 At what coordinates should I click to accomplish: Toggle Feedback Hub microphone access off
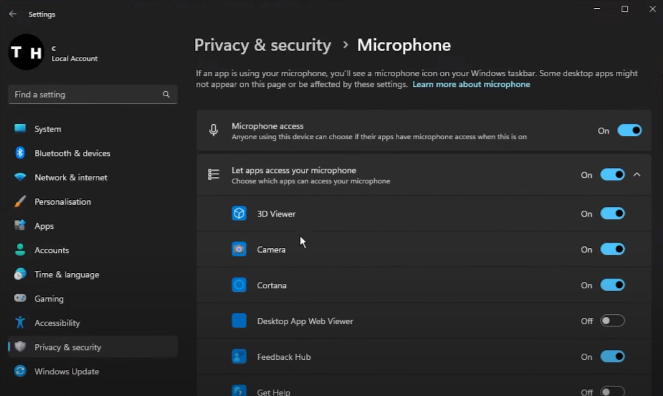[612, 357]
